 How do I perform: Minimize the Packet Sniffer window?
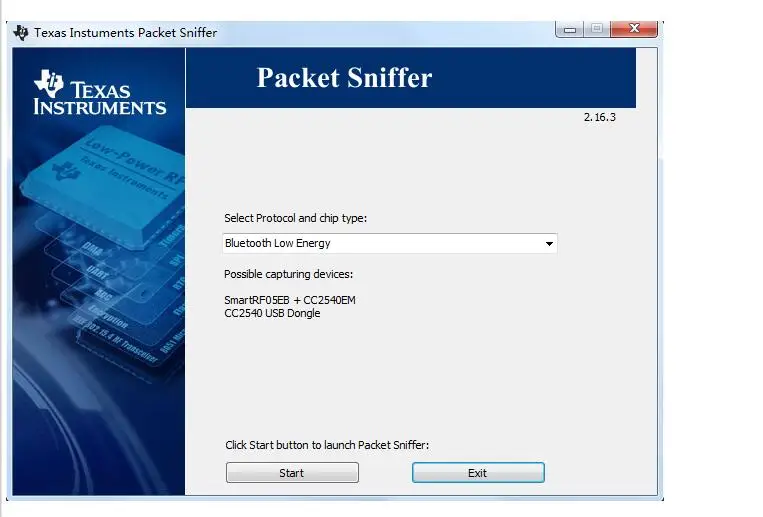570,30
